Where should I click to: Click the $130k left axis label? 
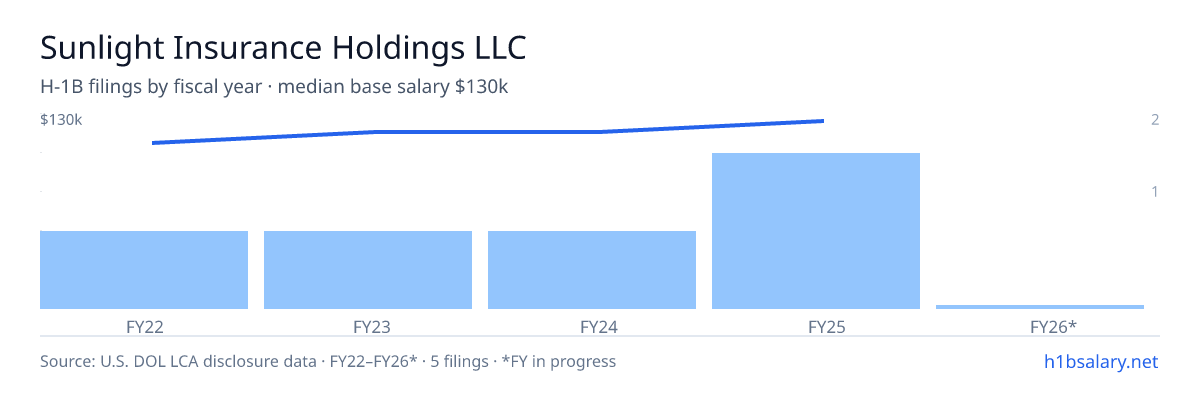tap(61, 120)
